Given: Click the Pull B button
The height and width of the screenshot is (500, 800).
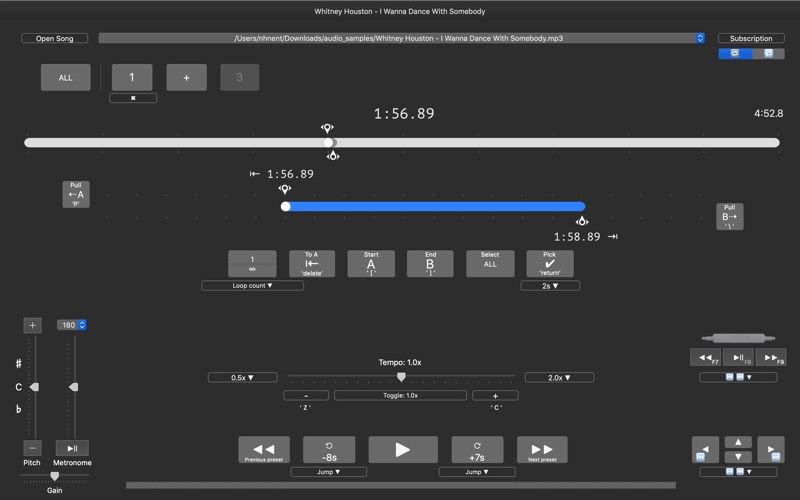Looking at the screenshot, I should coord(730,216).
